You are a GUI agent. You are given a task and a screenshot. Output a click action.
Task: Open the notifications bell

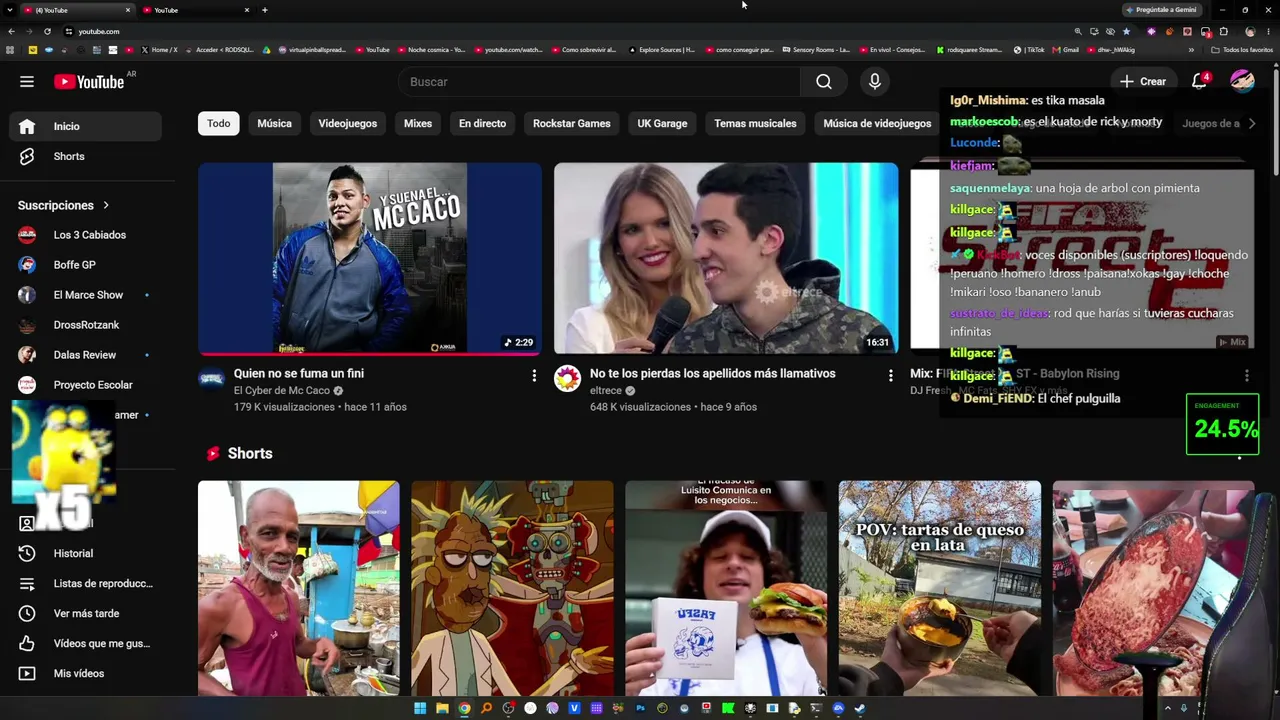tap(1200, 82)
